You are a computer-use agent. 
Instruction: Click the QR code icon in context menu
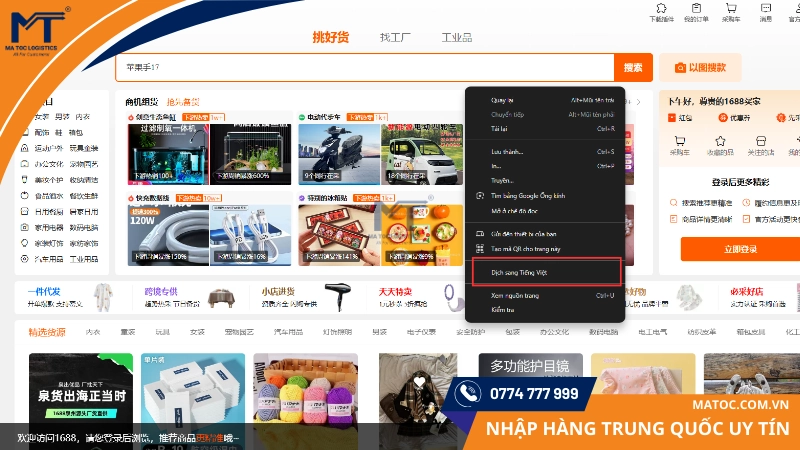pos(480,248)
